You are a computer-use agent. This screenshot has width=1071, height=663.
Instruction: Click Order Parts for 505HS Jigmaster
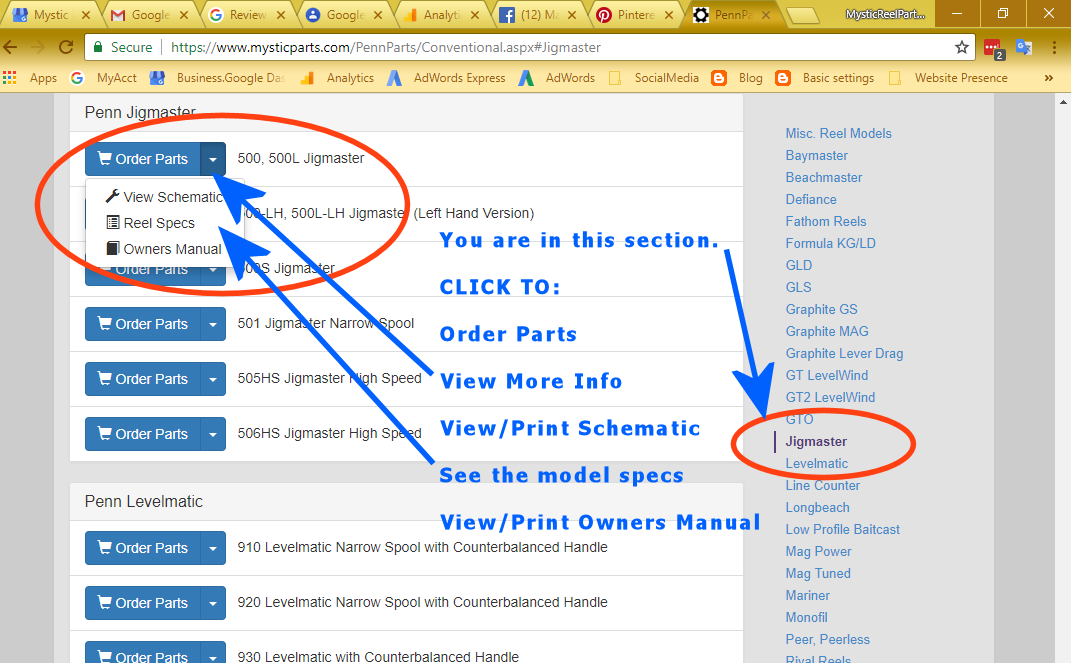pos(142,379)
